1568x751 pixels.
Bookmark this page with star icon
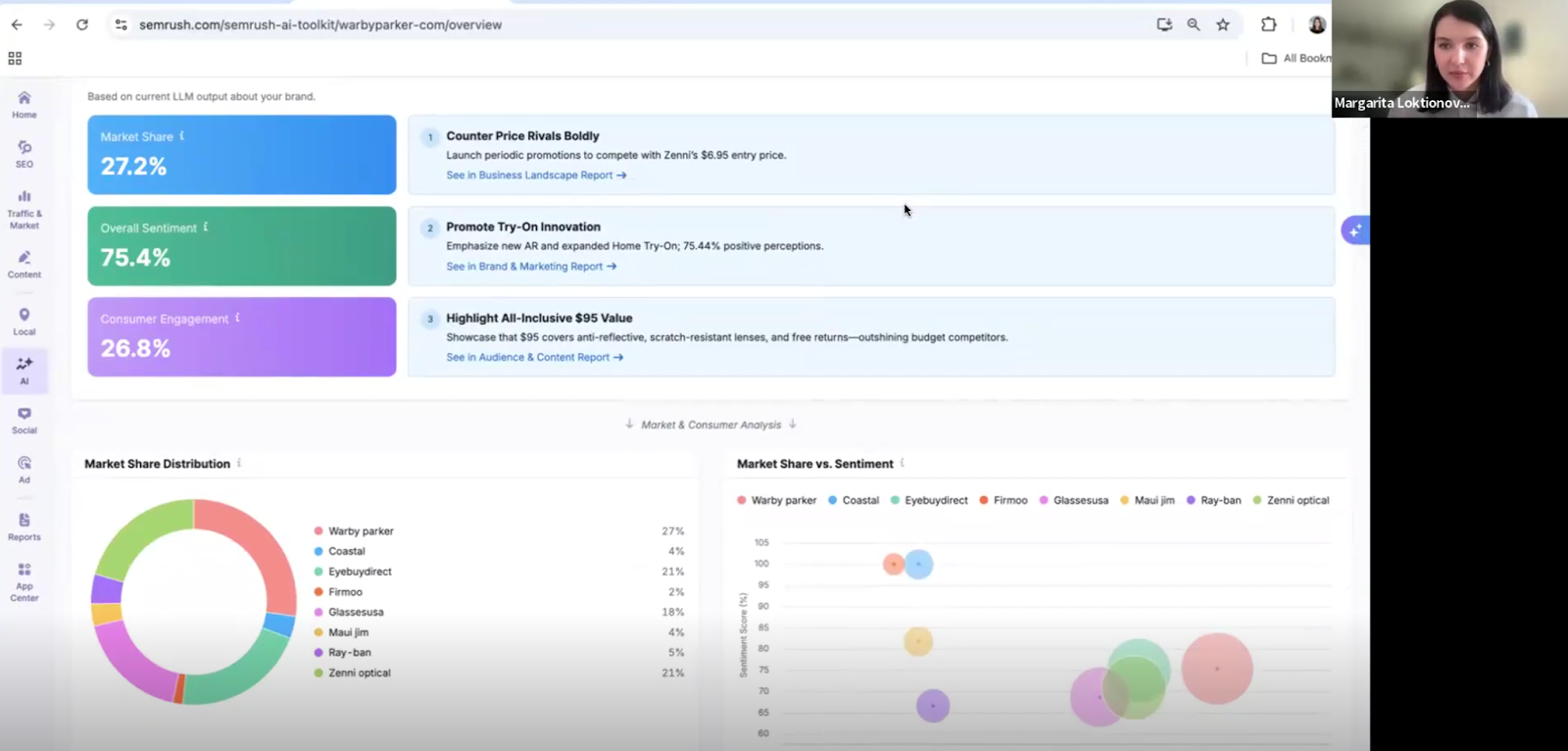1223,25
